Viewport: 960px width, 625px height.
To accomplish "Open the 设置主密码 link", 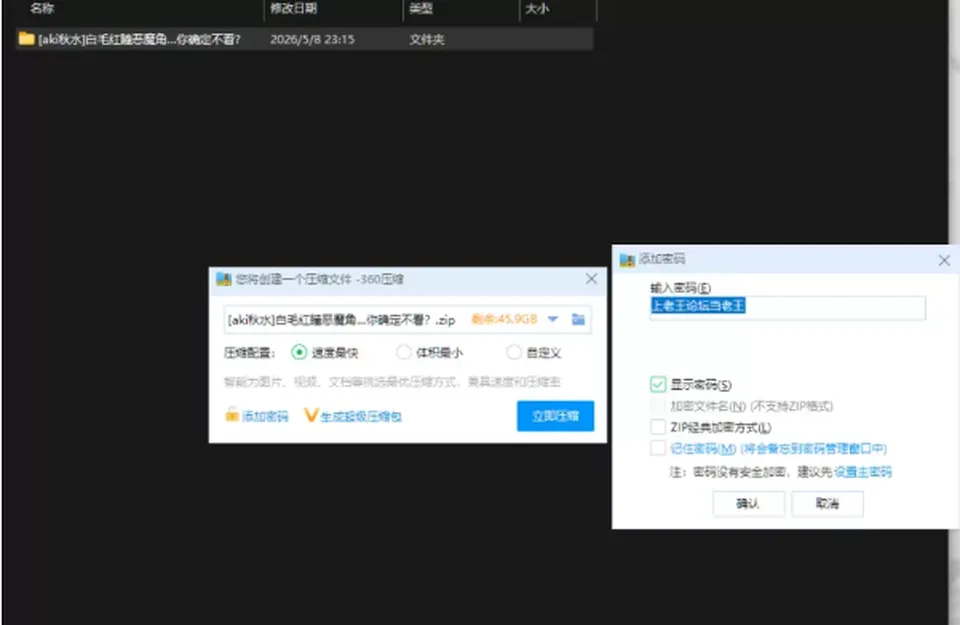I will (863, 472).
